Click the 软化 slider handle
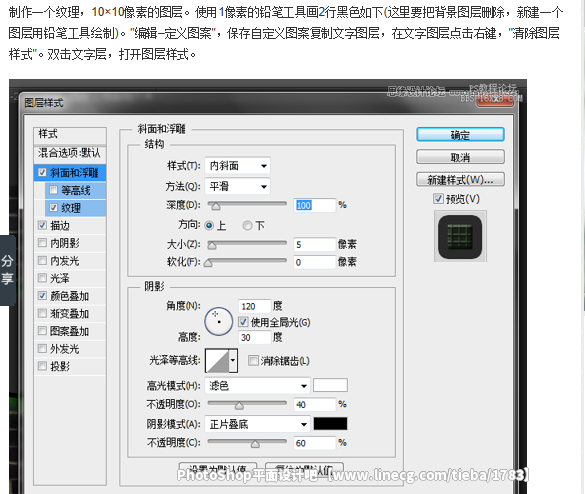 point(208,263)
